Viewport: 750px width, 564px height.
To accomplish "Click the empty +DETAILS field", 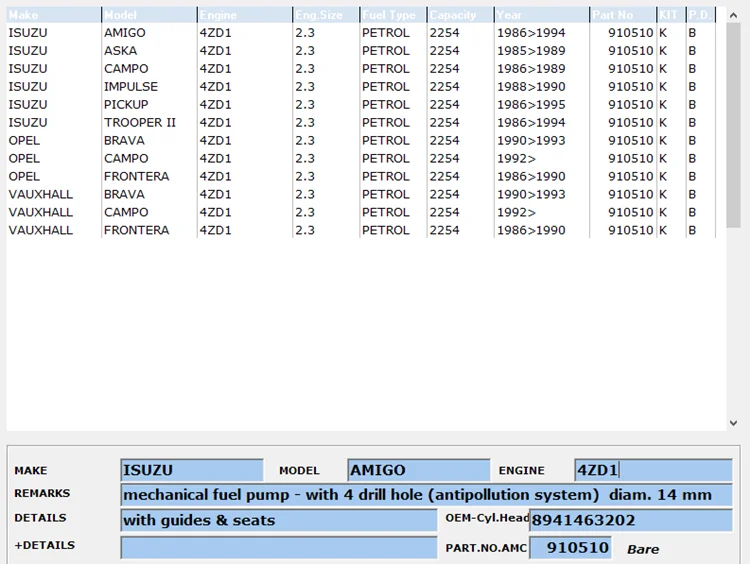I will tap(278, 547).
